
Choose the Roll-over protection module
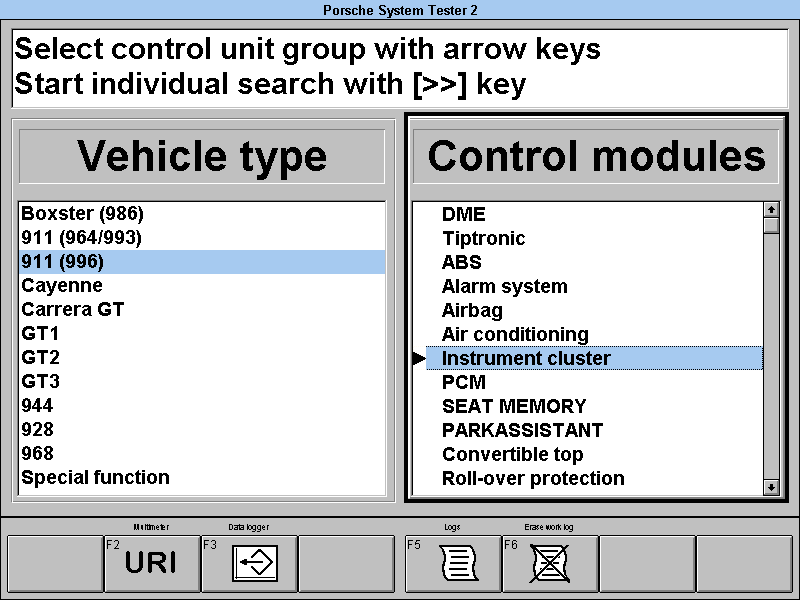594,478
